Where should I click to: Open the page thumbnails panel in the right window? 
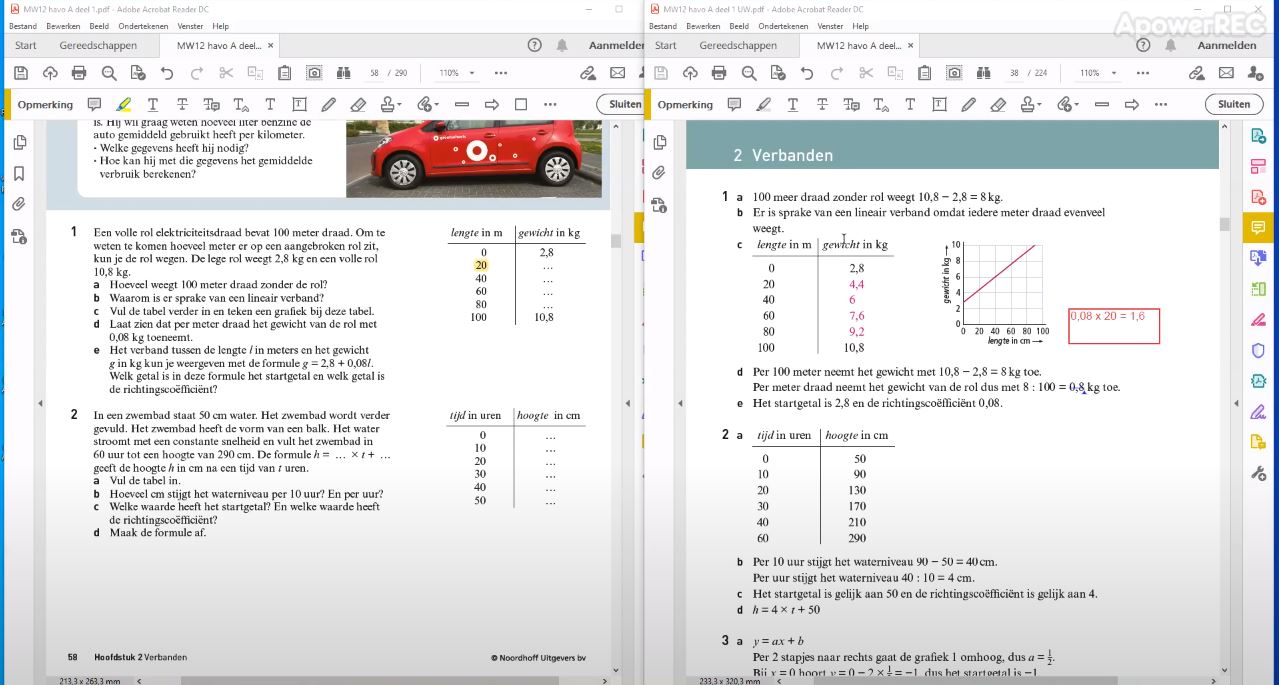click(659, 142)
